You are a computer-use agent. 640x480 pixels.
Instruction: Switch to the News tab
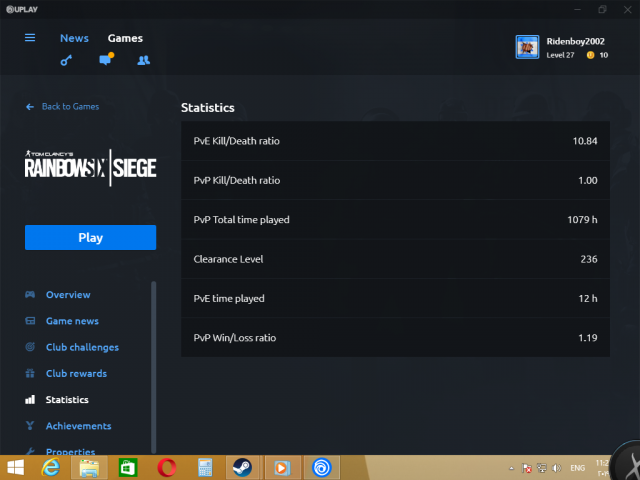point(74,38)
